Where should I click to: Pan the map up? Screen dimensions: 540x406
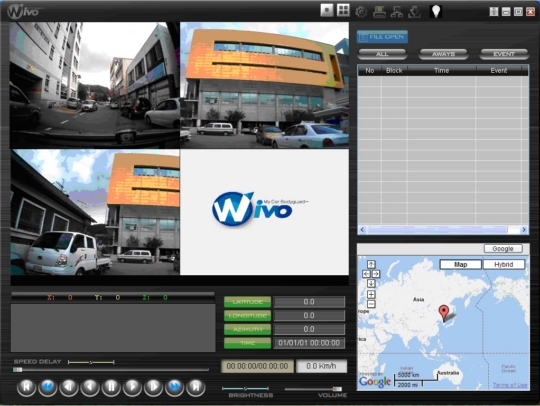coord(371,264)
